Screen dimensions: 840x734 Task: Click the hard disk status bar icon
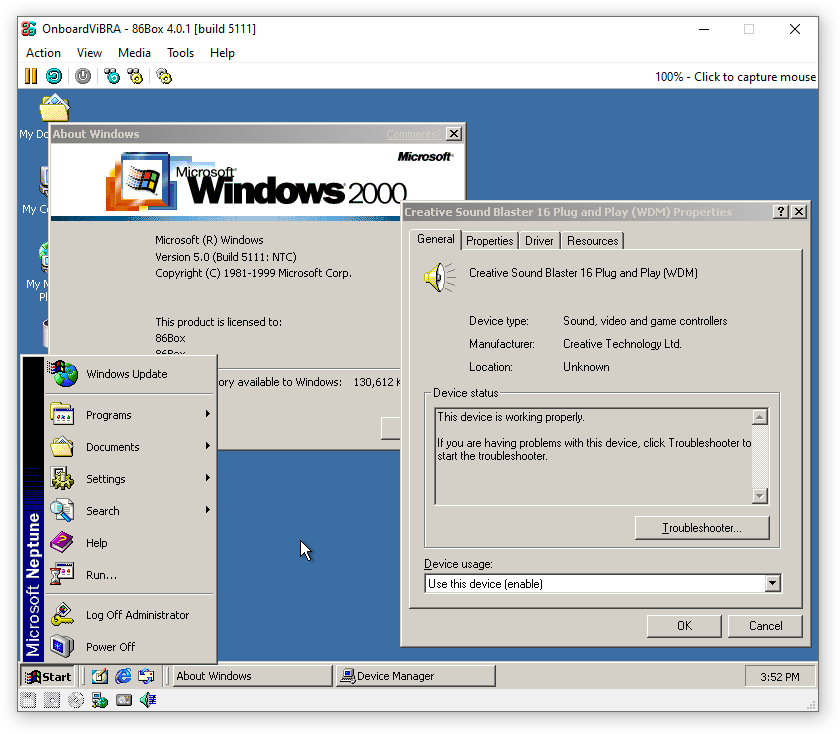tap(124, 700)
